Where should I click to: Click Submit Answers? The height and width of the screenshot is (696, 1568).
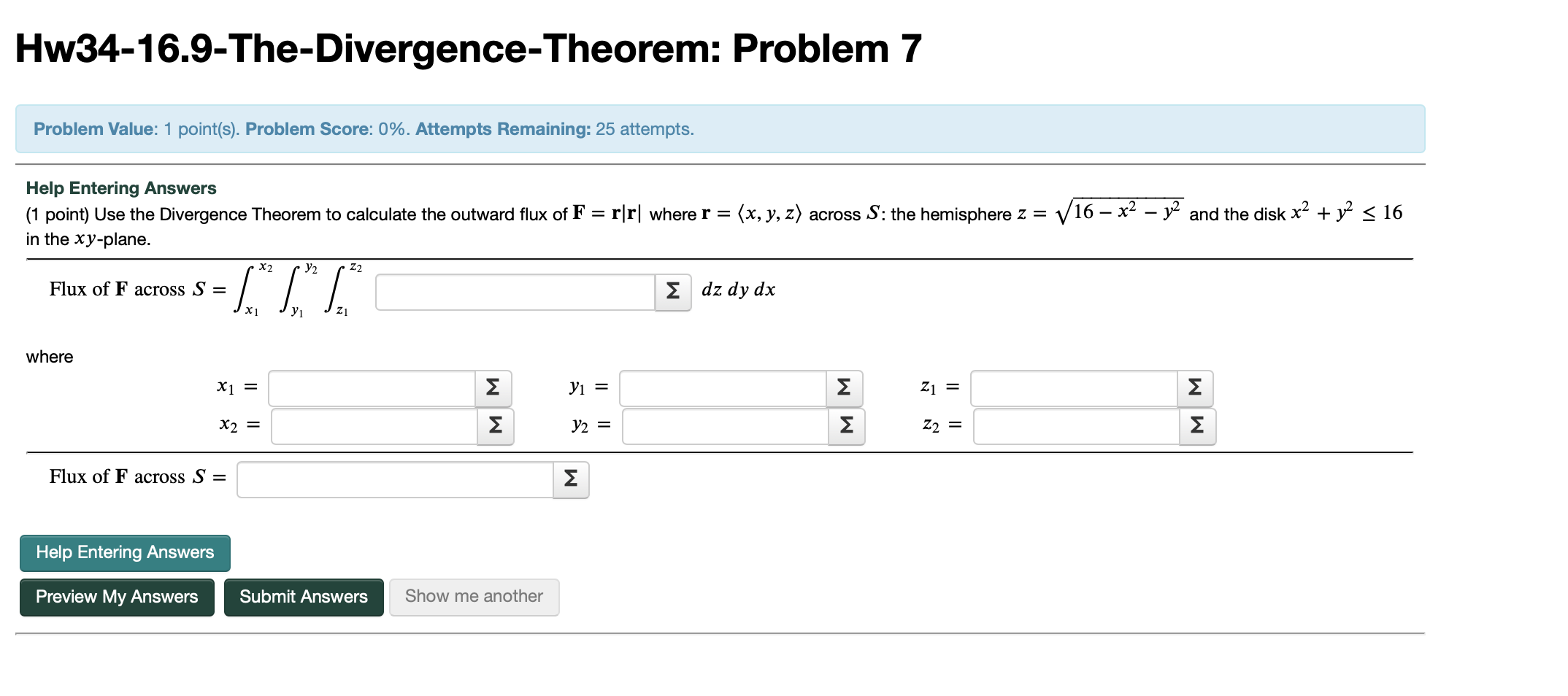click(x=304, y=597)
